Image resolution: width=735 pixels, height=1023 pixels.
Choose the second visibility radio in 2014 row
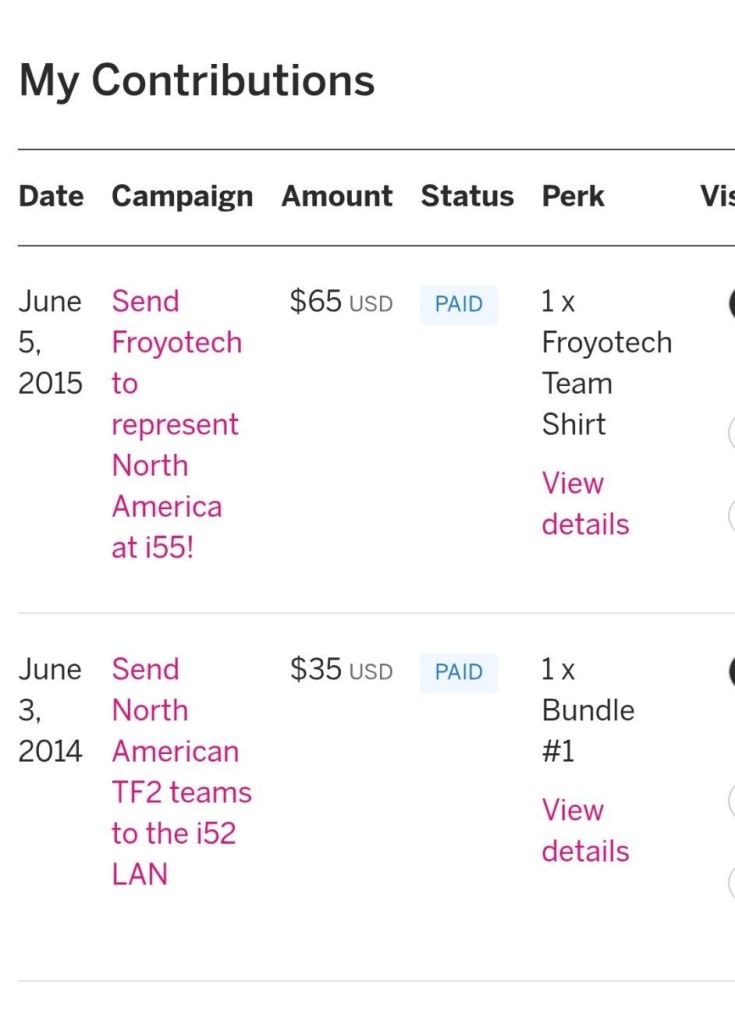[731, 800]
